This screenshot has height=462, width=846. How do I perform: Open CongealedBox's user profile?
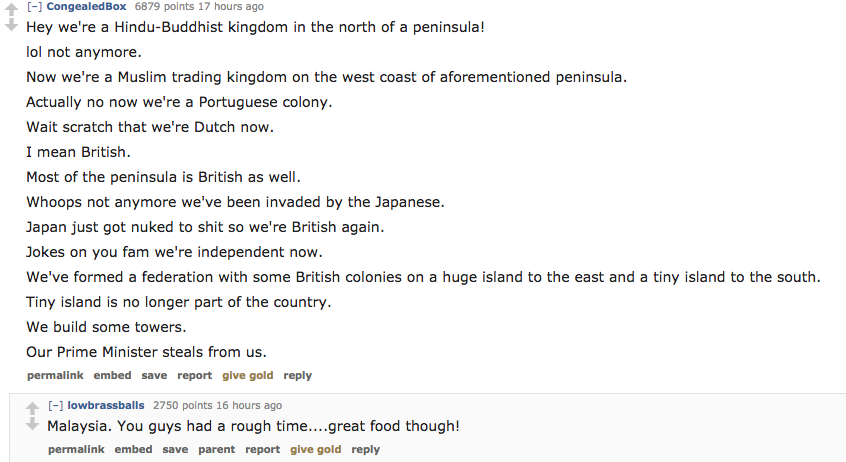tap(86, 7)
